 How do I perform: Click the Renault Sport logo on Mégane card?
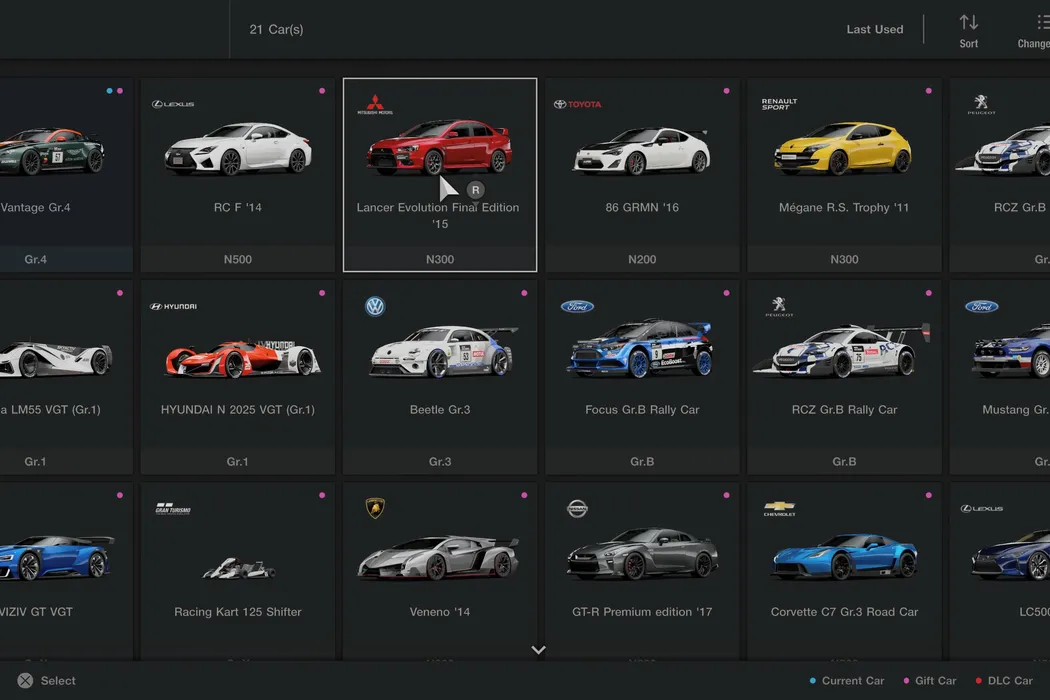(779, 104)
